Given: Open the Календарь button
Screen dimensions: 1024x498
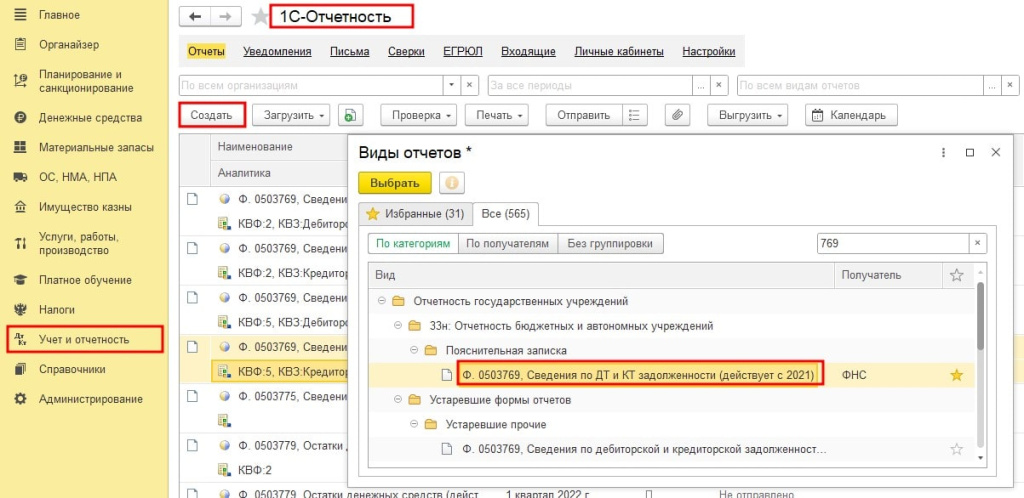Looking at the screenshot, I should pos(852,115).
